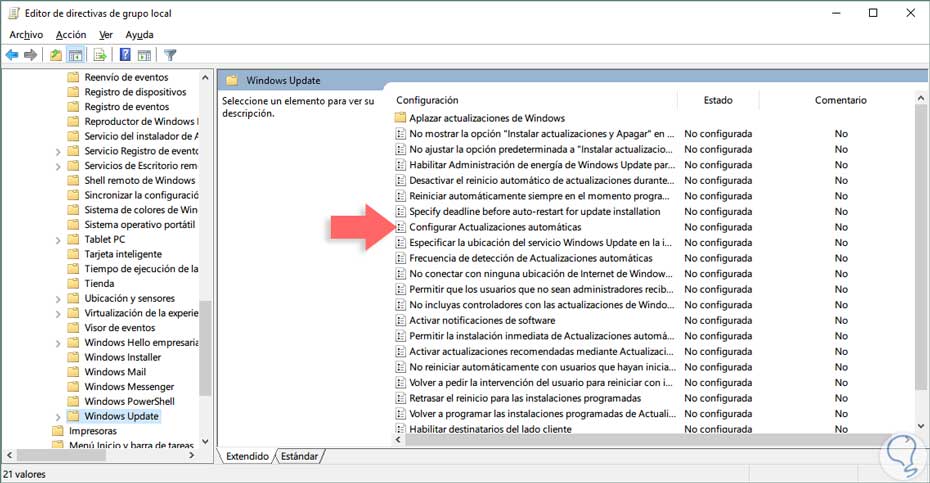Select No incluyas controladores policy
Viewport: 930px width, 483px height.
click(x=542, y=305)
